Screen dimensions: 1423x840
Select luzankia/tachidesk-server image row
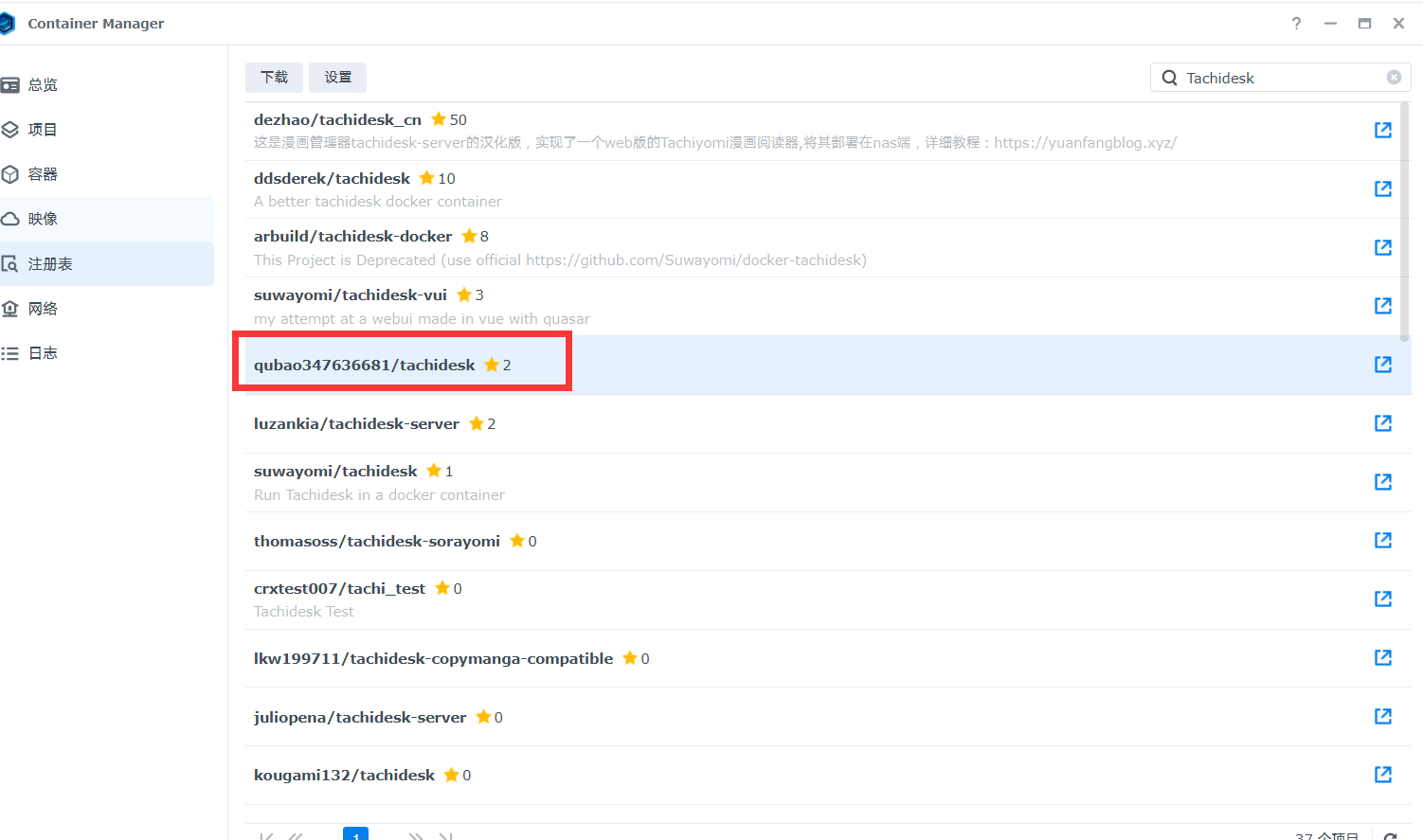(x=828, y=424)
